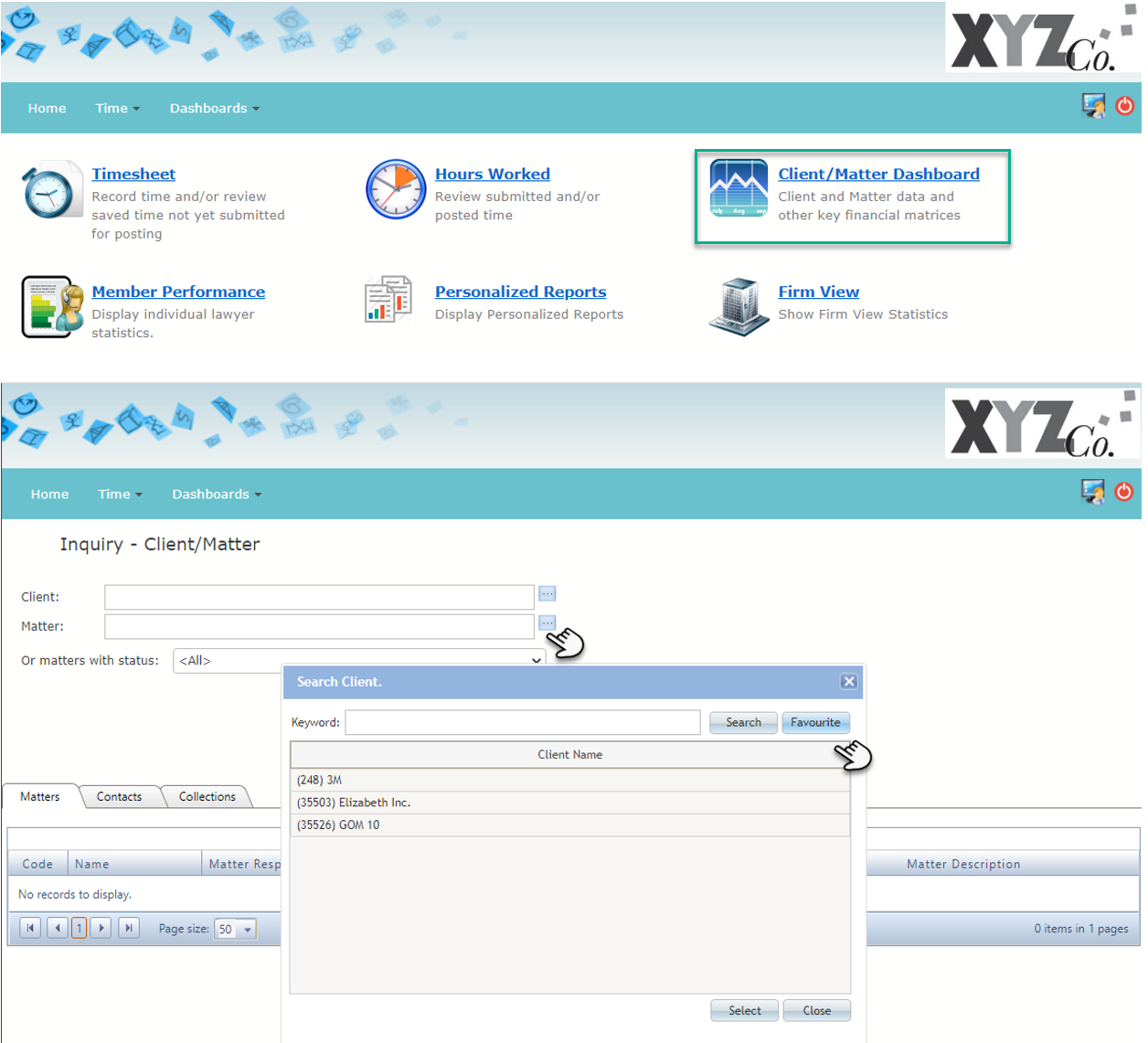Click in the Client input field
1148x1043 pixels.
319,597
